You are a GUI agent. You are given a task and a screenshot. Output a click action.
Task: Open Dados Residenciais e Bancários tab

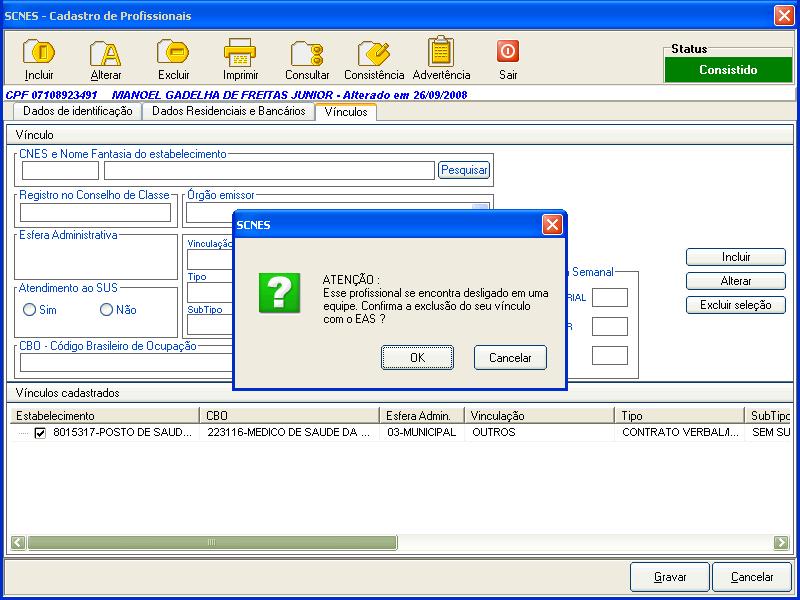[229, 112]
